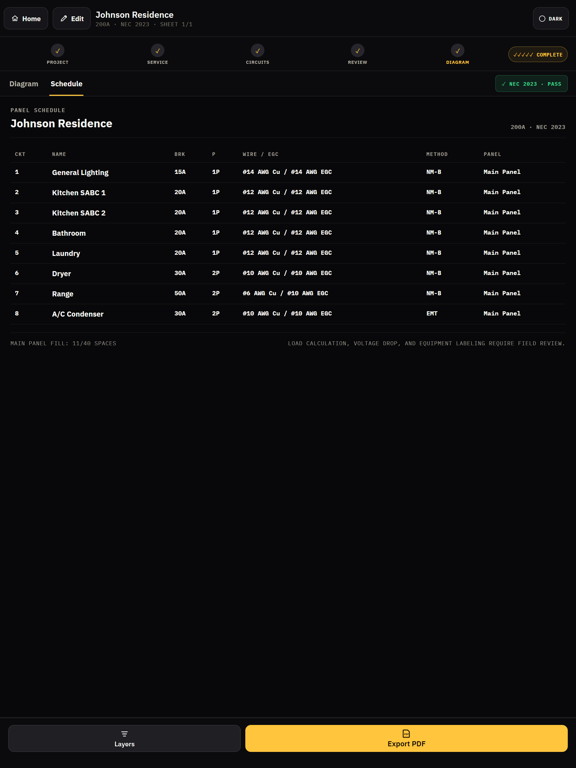The width and height of the screenshot is (576, 768).
Task: Click the CKT column header
Action: [x=20, y=154]
